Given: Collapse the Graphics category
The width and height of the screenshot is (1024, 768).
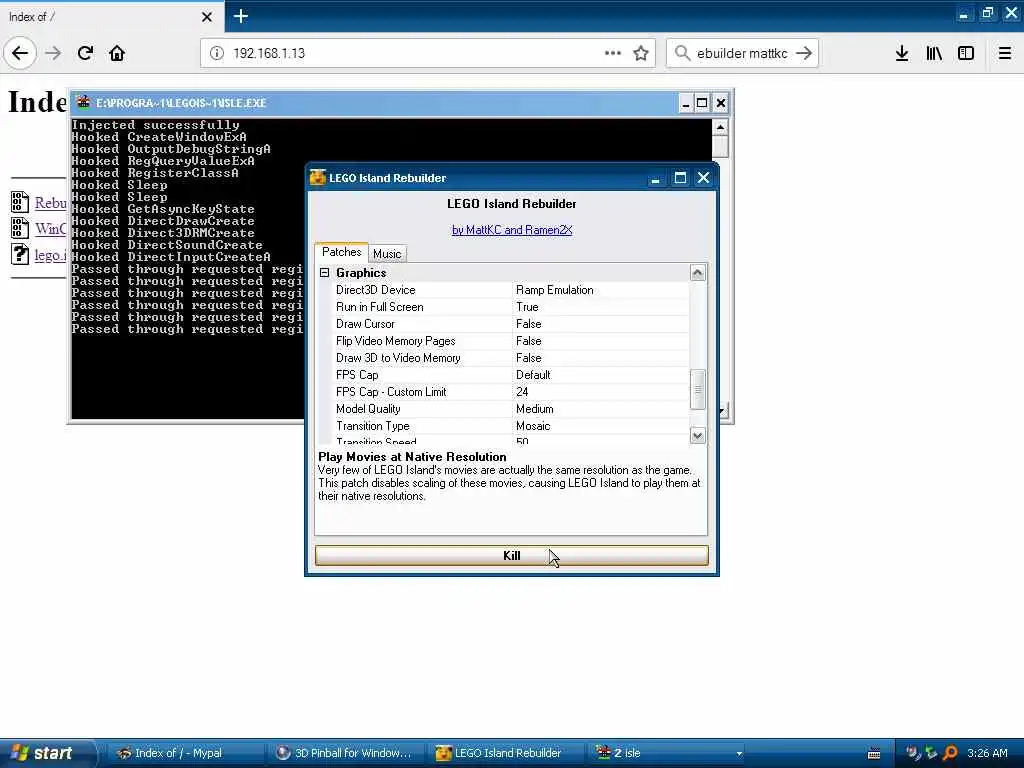Looking at the screenshot, I should (325, 272).
